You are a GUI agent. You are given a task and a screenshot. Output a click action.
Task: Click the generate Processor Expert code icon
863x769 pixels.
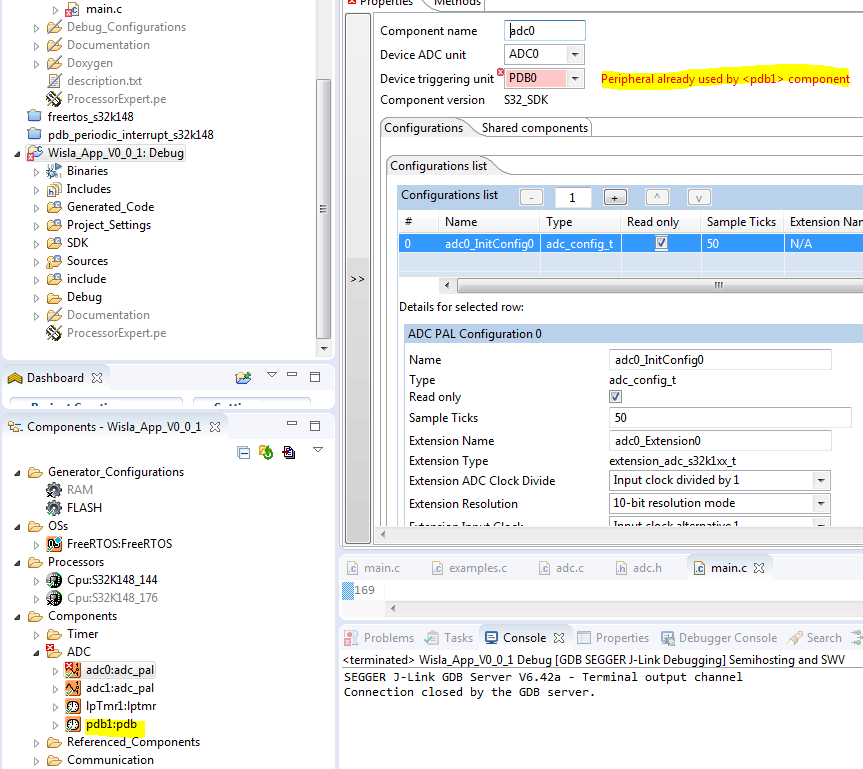click(x=266, y=452)
